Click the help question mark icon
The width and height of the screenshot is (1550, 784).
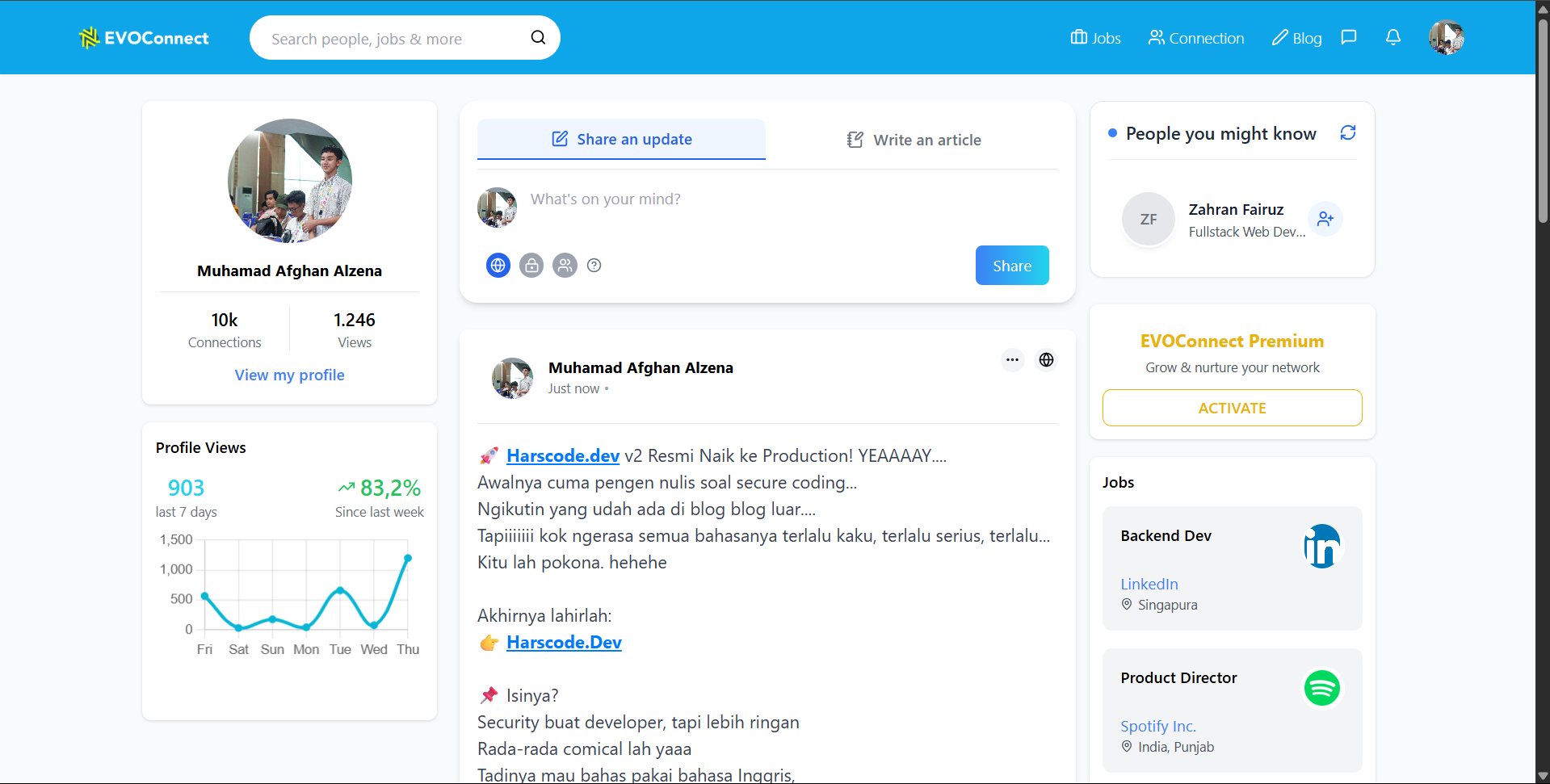(594, 266)
